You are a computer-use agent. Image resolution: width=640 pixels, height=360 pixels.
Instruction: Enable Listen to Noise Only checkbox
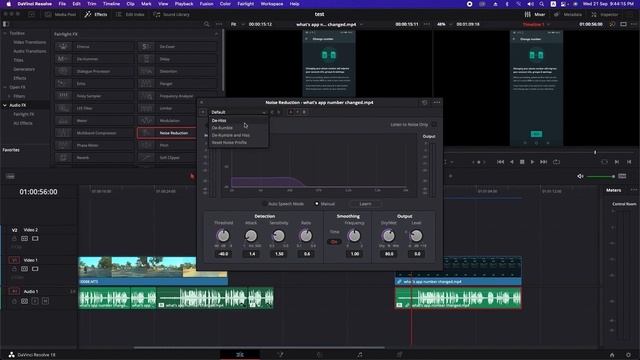click(434, 124)
